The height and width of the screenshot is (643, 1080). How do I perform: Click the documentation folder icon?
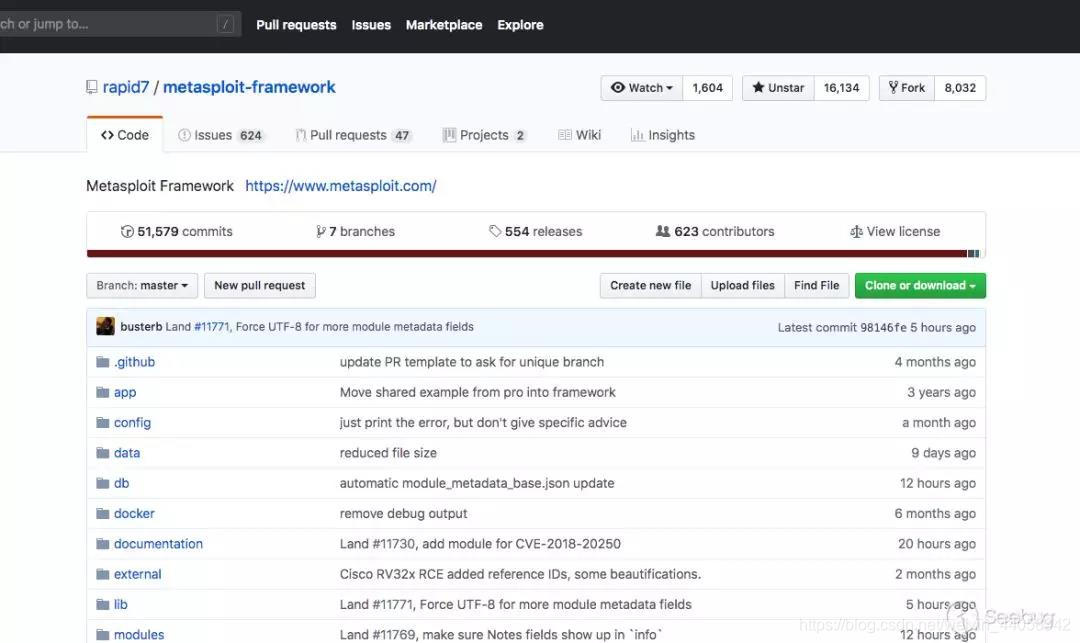tap(103, 544)
